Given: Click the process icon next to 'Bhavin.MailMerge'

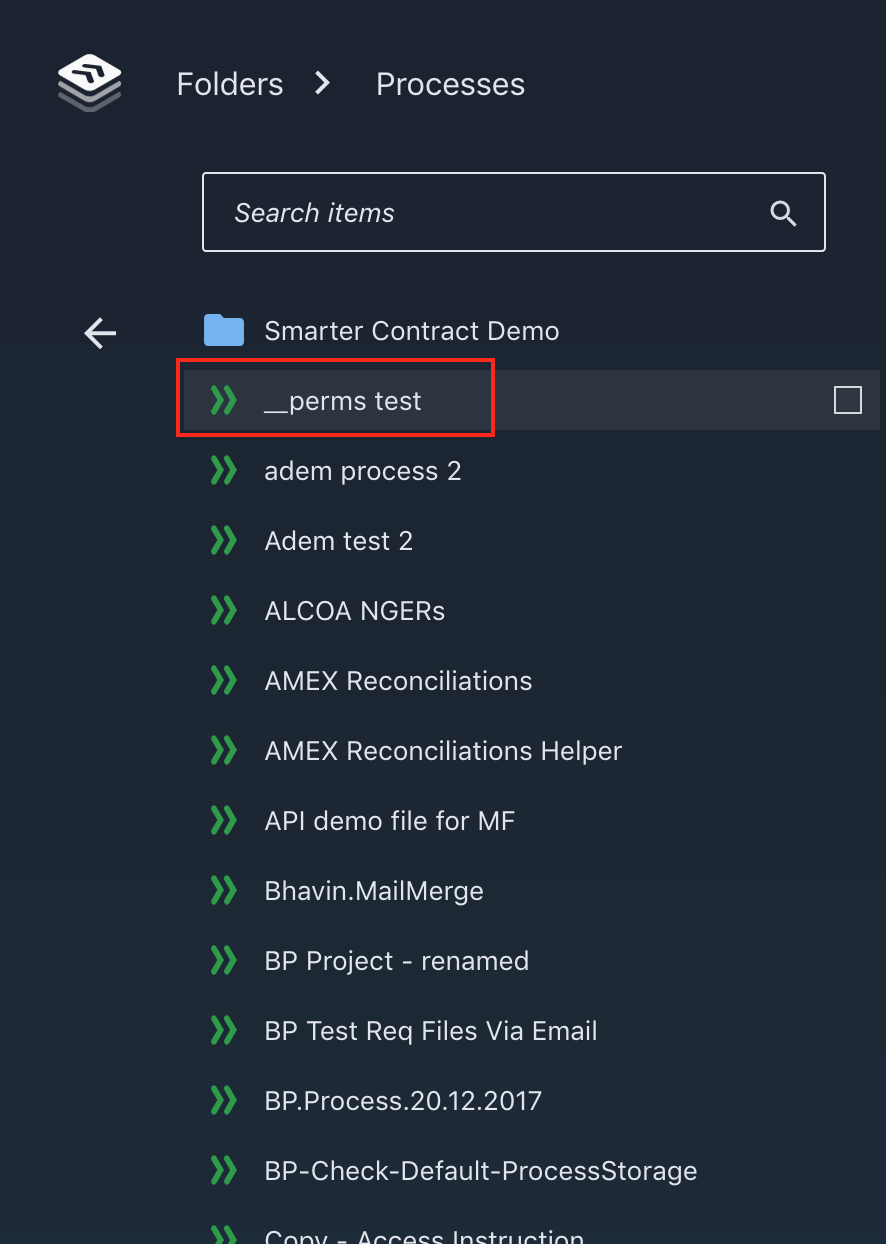Looking at the screenshot, I should pos(223,890).
